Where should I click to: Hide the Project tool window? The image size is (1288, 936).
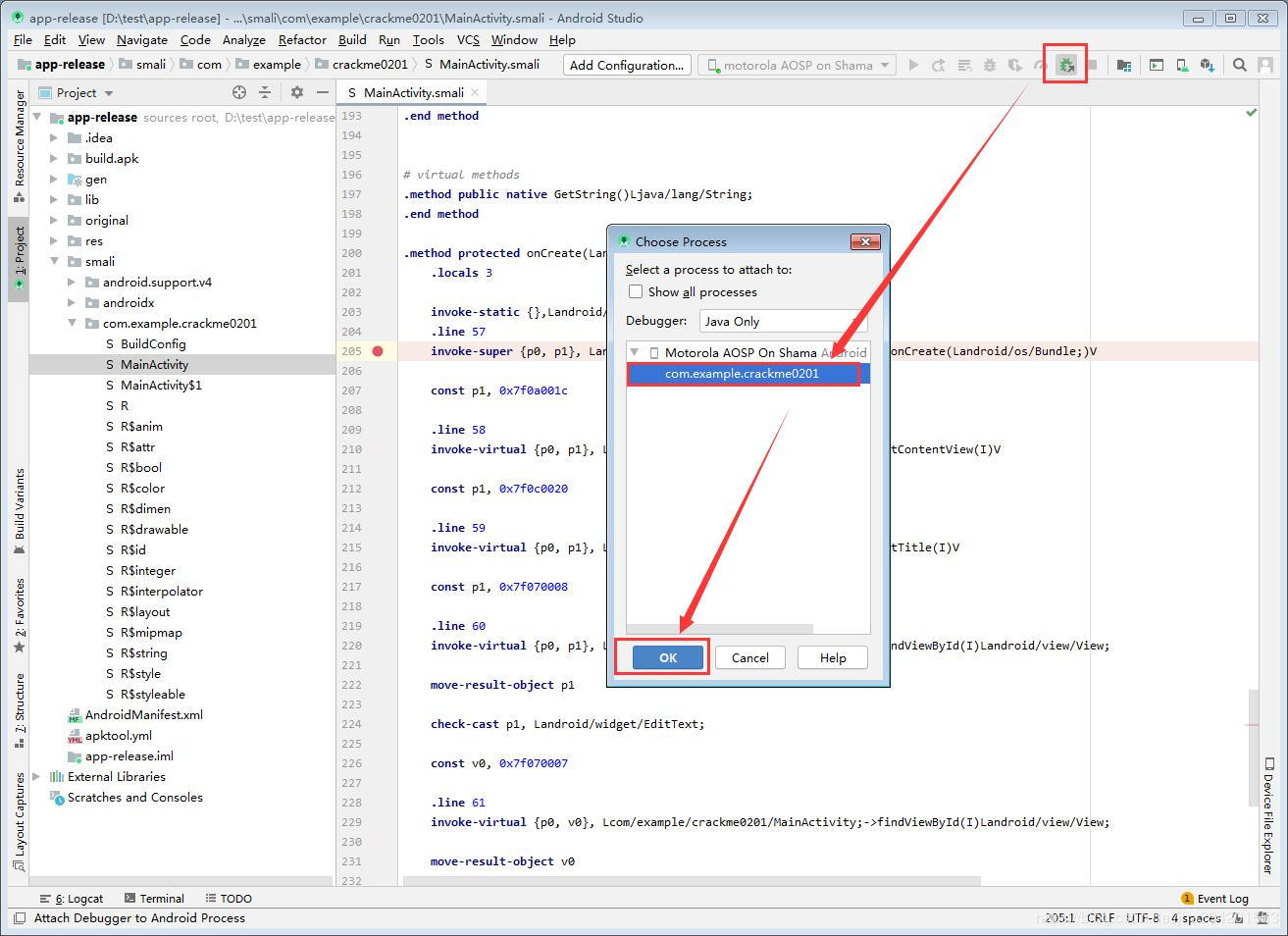coord(322,92)
